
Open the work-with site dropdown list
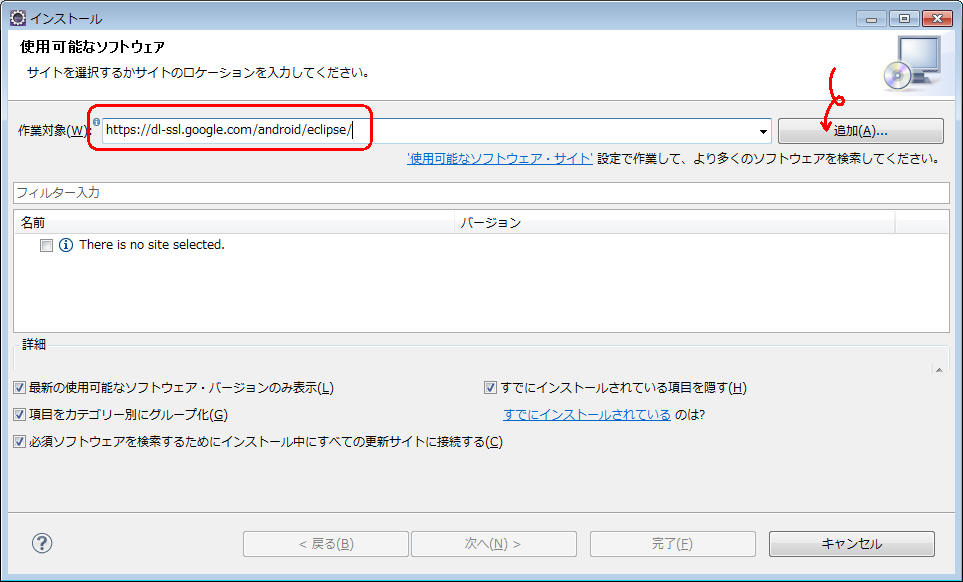tap(764, 131)
